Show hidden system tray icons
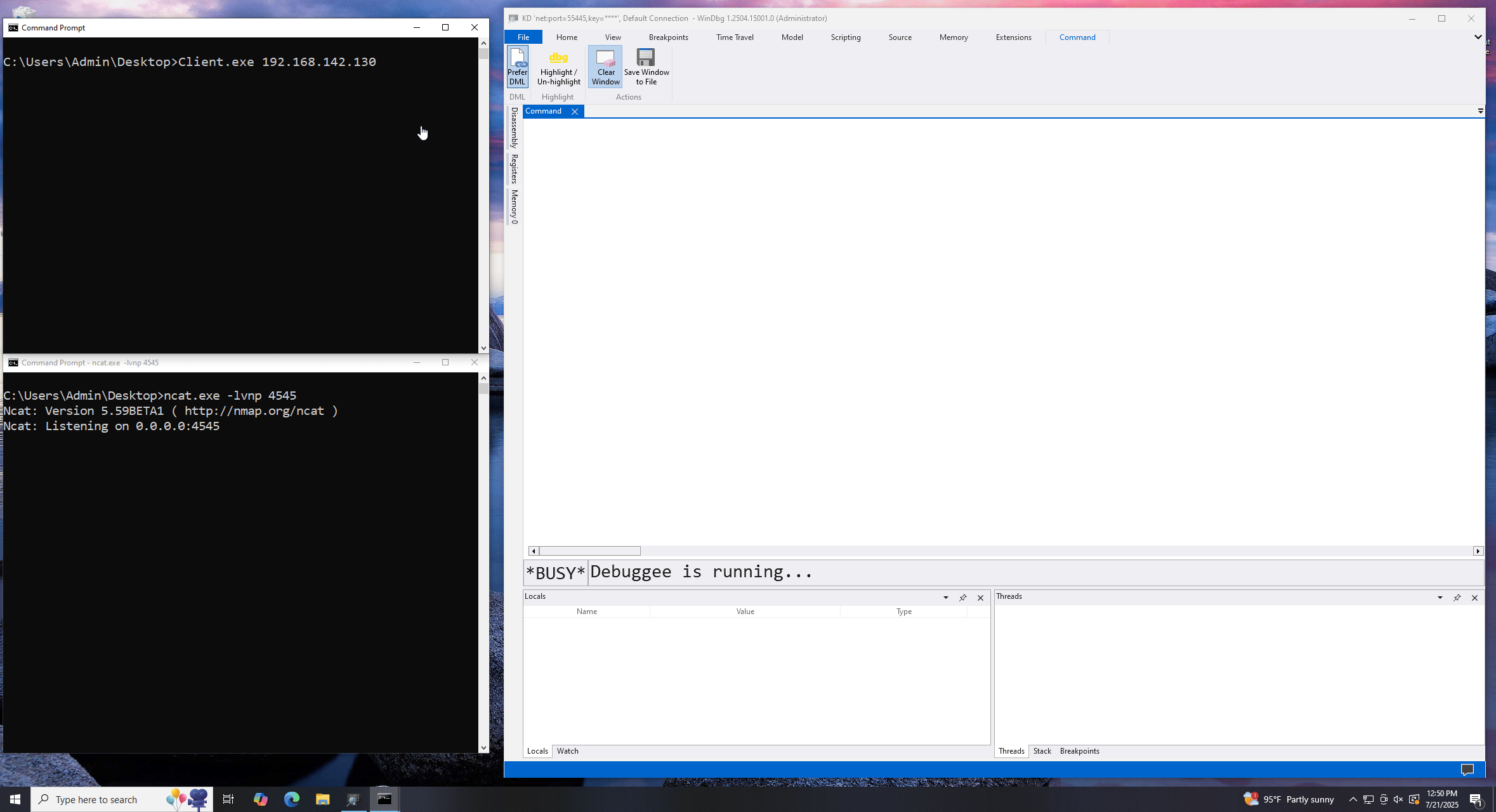 pos(1353,799)
